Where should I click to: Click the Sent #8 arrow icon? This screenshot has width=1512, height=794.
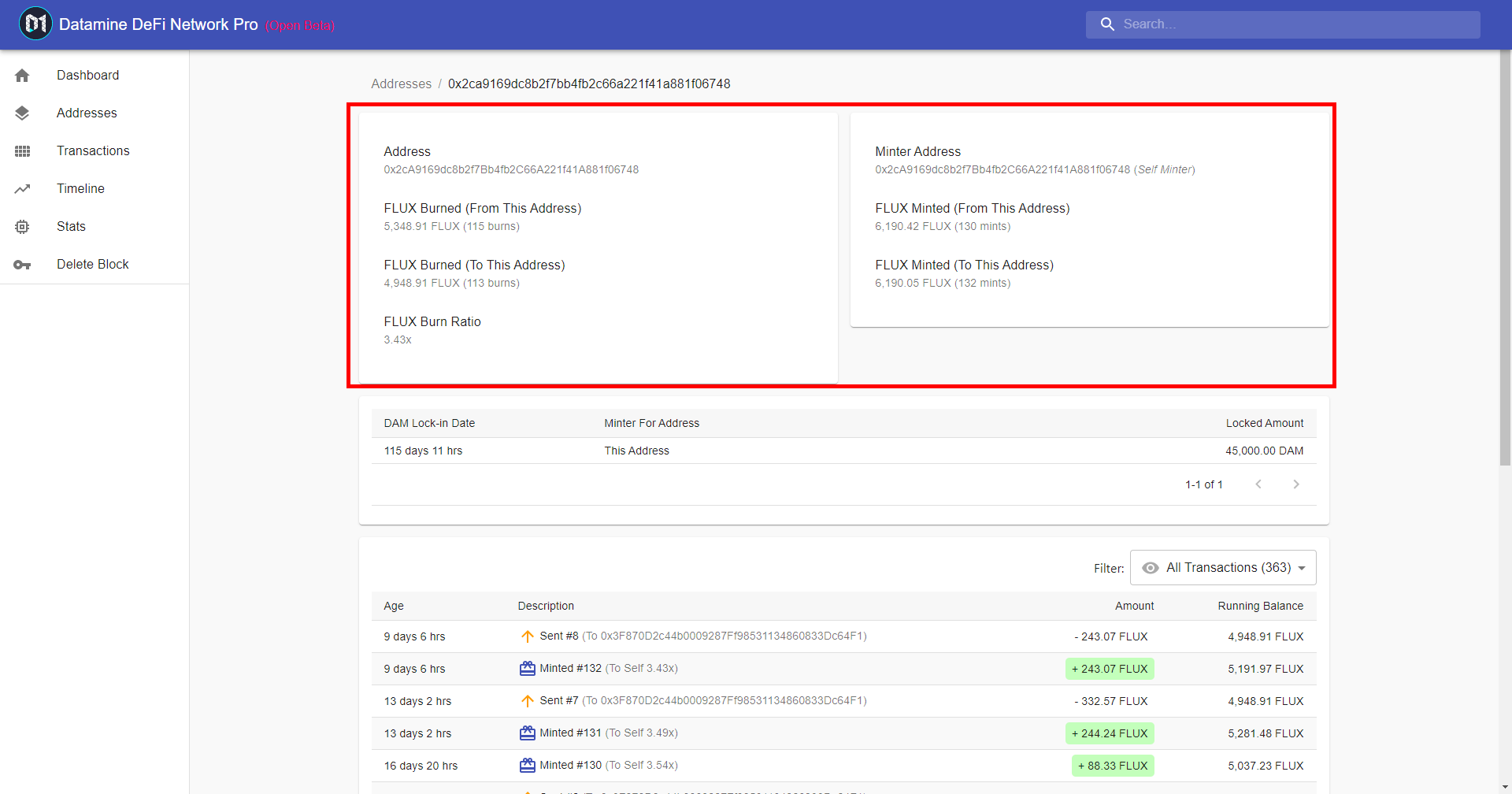click(x=528, y=636)
